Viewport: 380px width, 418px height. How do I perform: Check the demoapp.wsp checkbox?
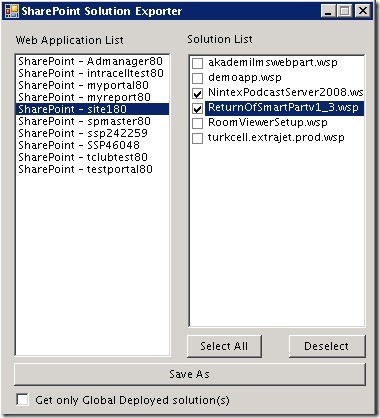point(198,78)
